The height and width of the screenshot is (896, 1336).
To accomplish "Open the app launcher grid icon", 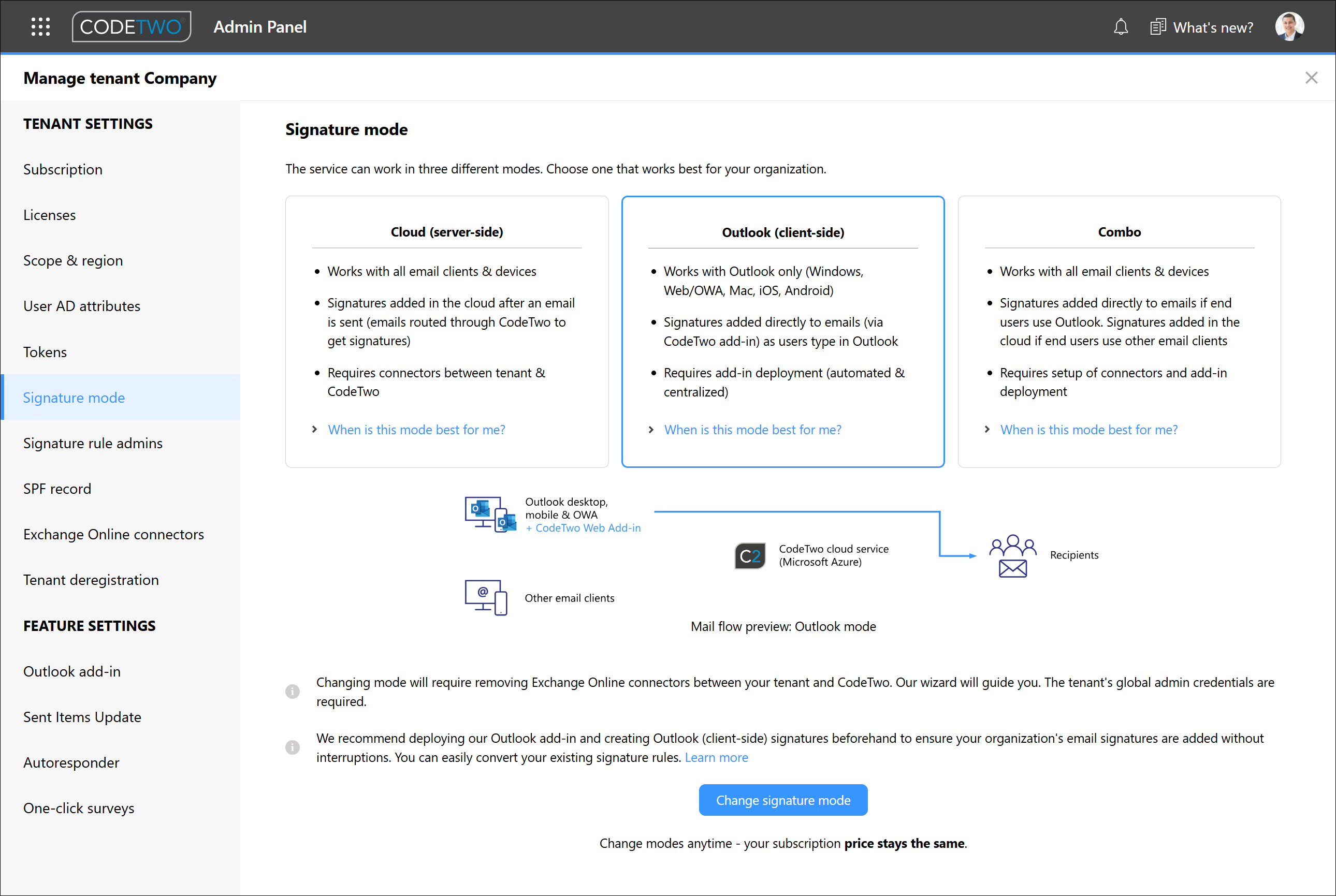I will click(x=40, y=27).
